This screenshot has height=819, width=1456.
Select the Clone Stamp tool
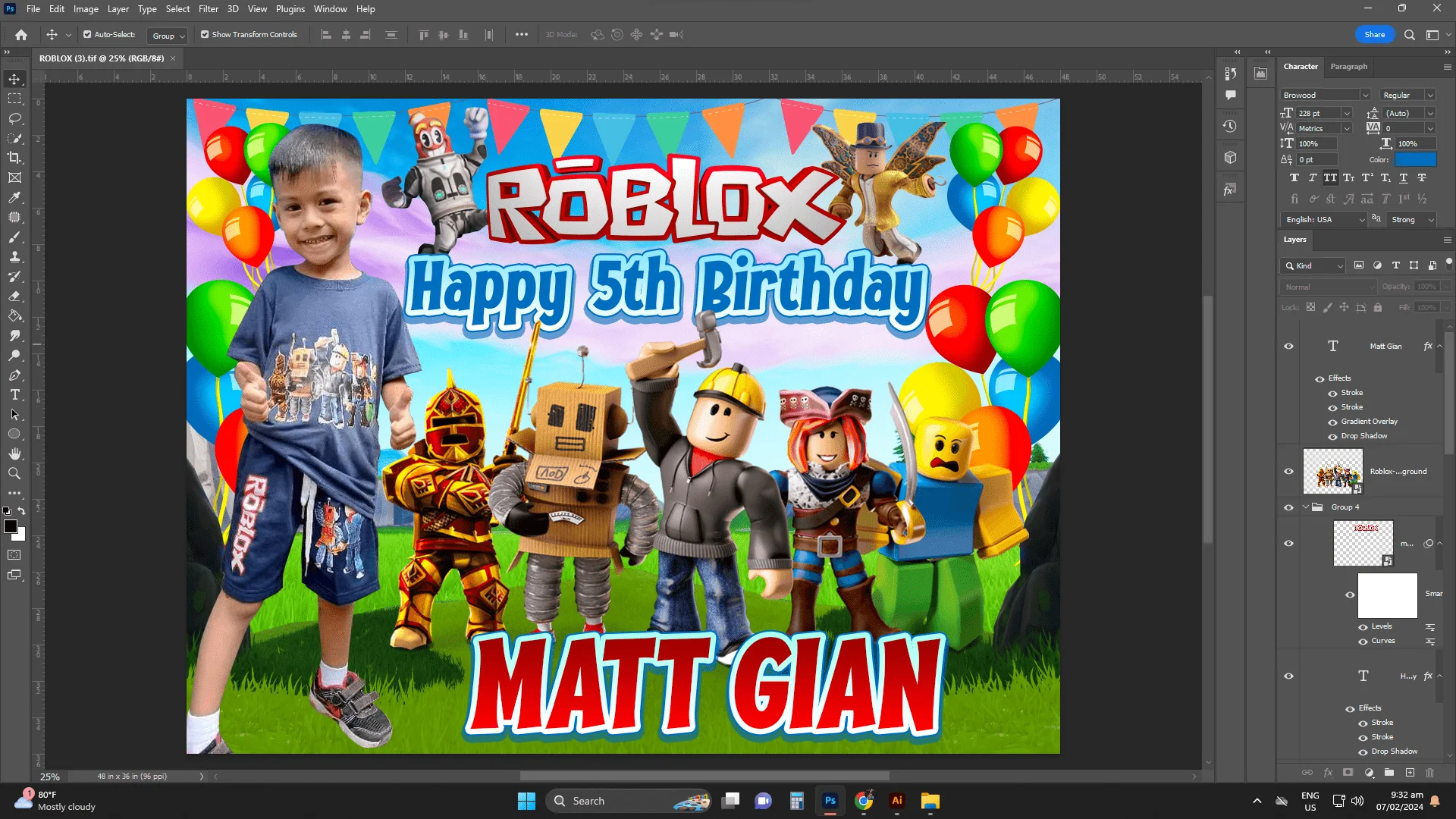click(14, 257)
